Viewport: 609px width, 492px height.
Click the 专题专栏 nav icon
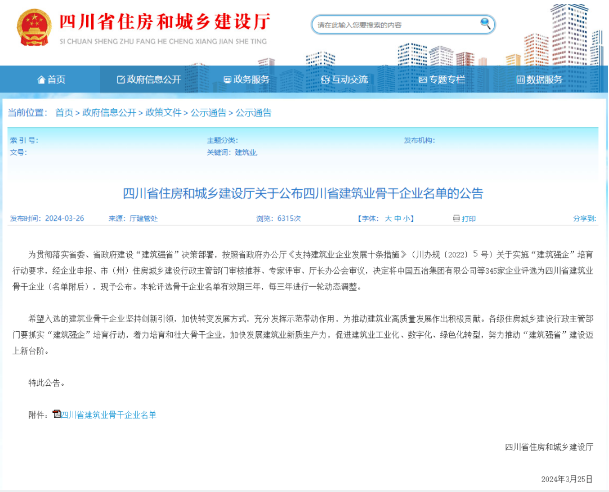point(420,79)
